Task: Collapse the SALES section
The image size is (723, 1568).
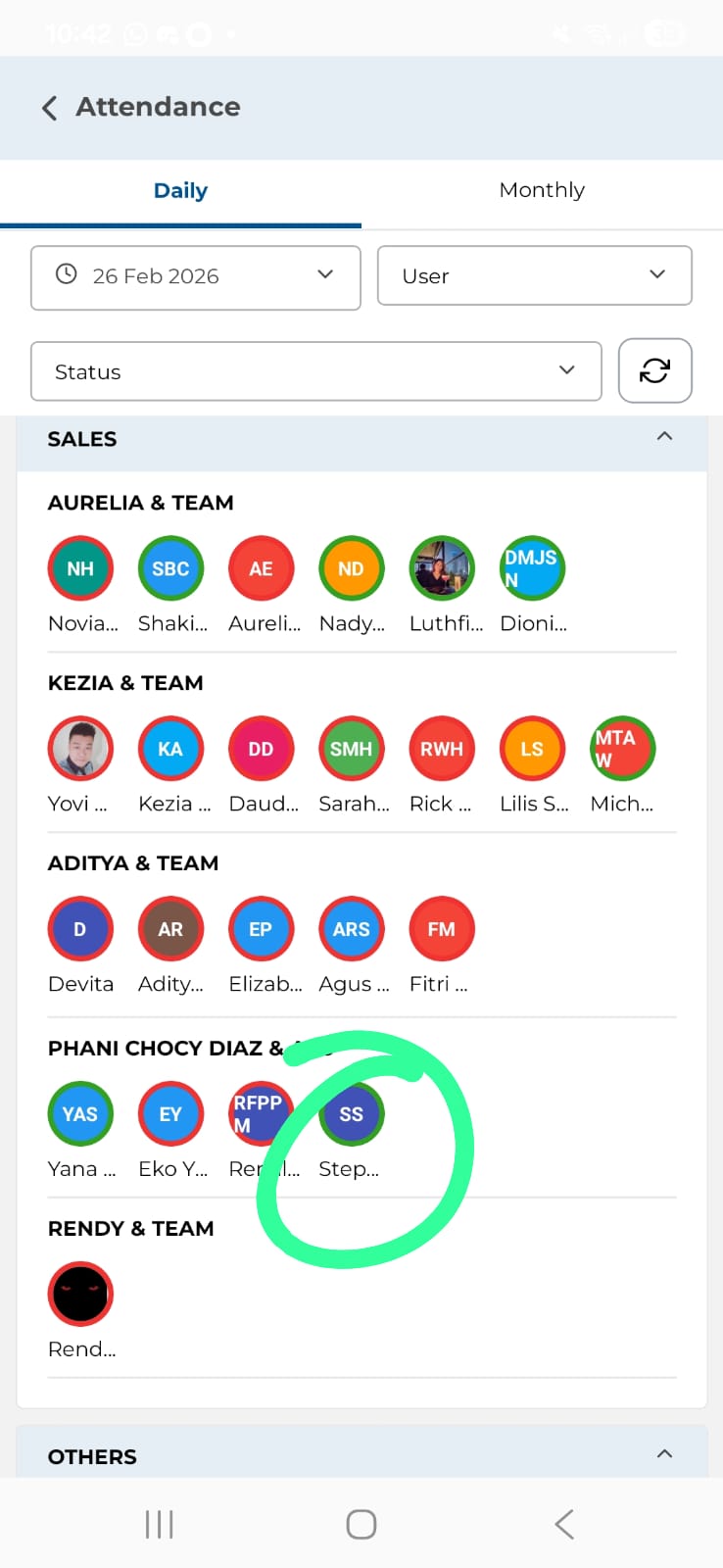Action: click(664, 437)
